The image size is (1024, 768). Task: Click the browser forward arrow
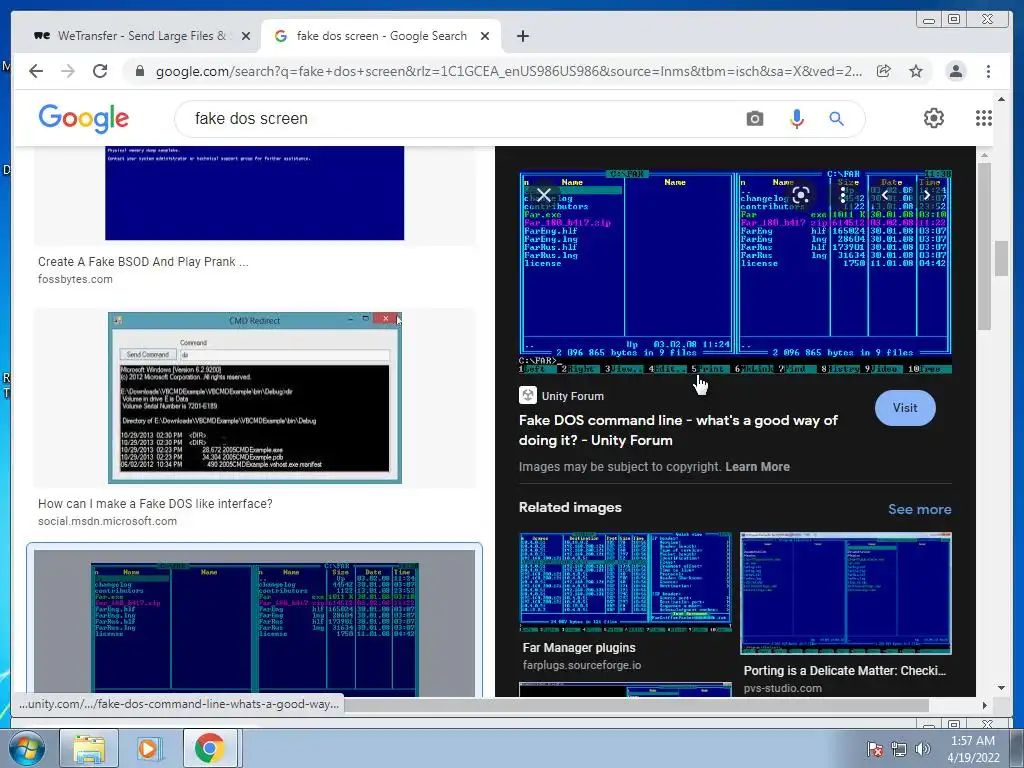[68, 71]
